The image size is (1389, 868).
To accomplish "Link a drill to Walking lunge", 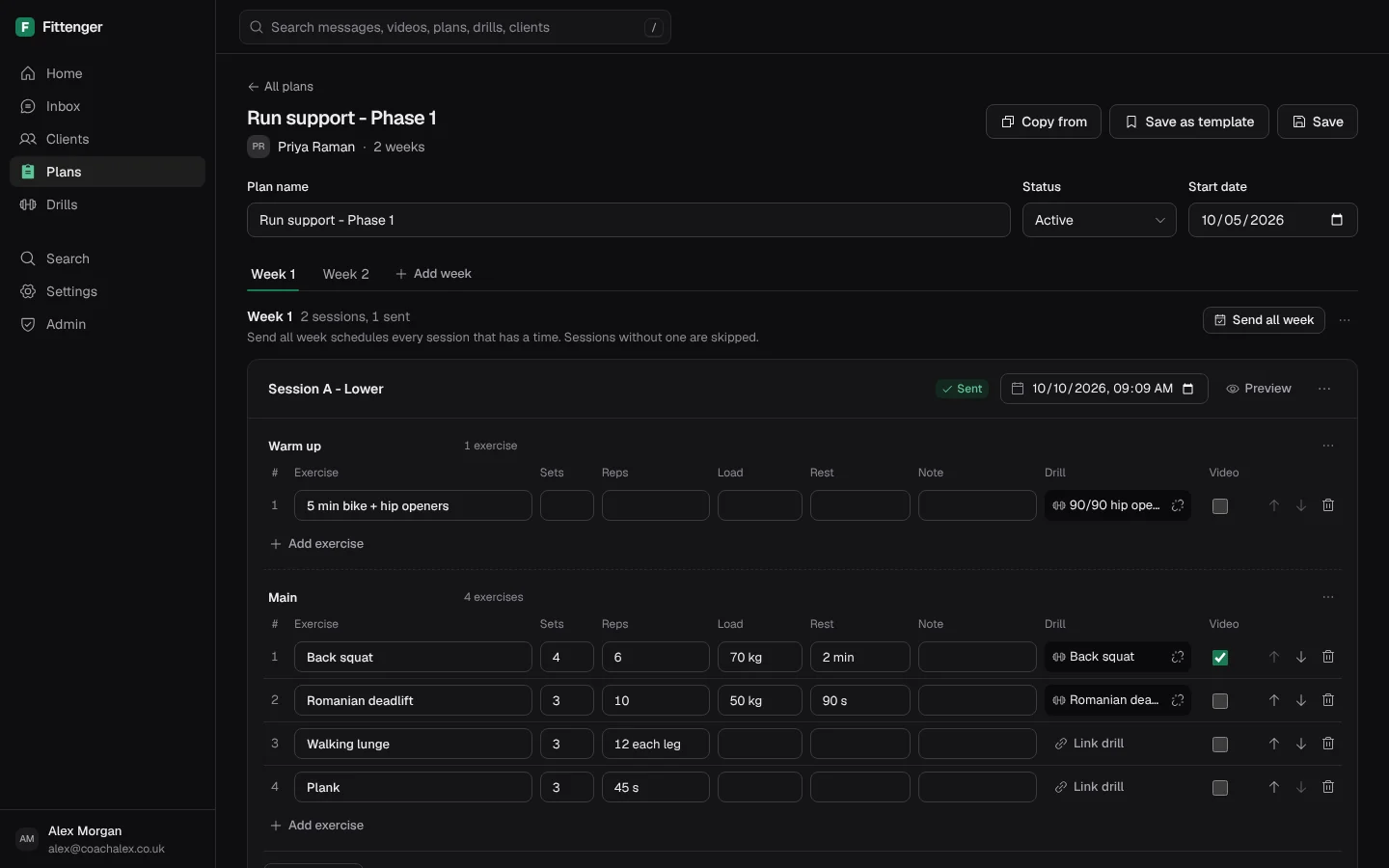I will (x=1089, y=744).
